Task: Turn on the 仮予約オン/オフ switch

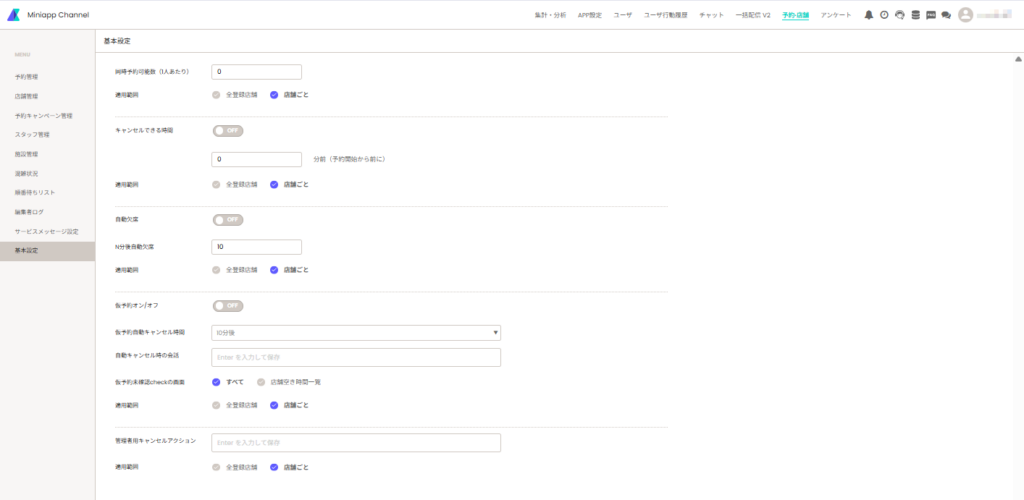Action: [227, 306]
